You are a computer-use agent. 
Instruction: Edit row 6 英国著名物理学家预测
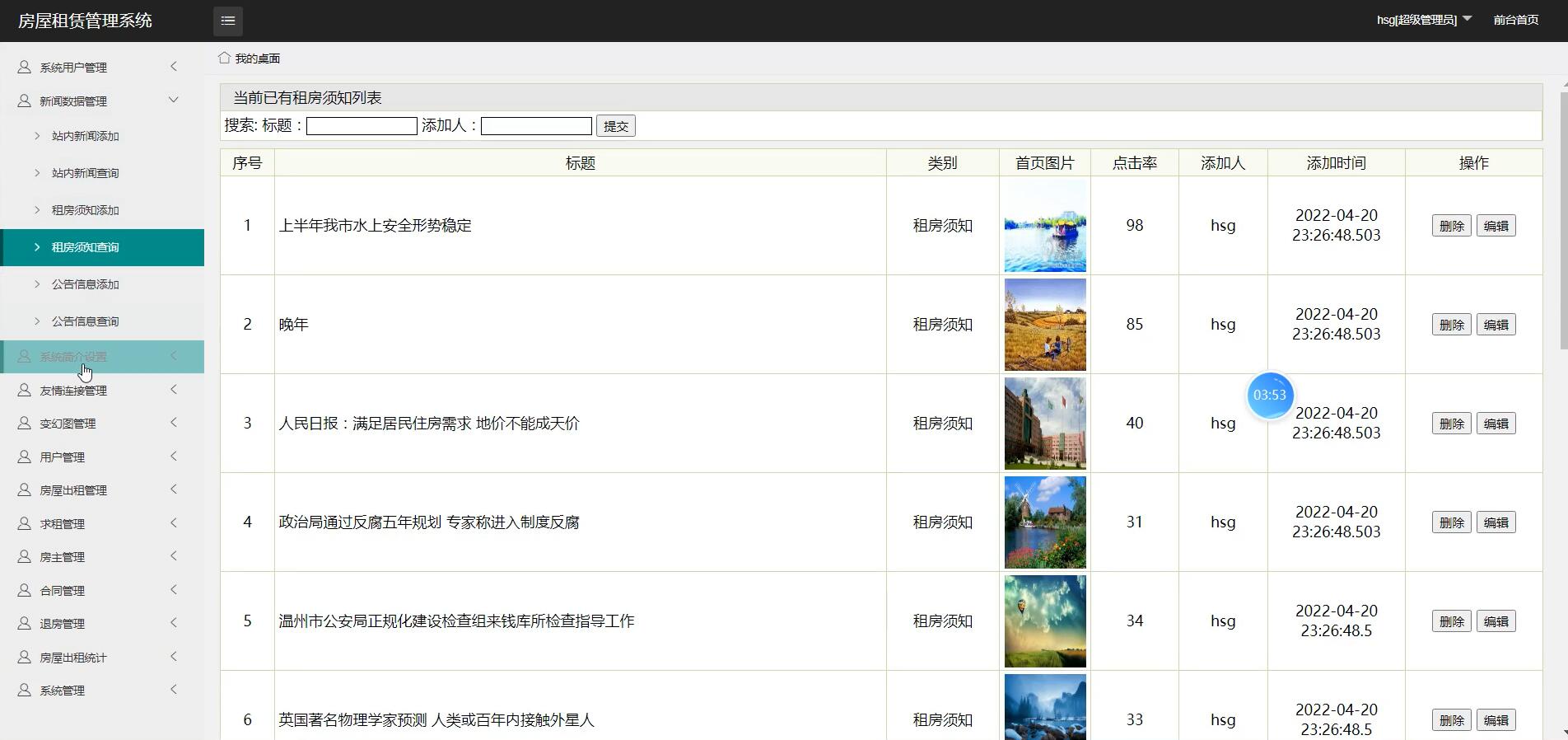[1496, 720]
